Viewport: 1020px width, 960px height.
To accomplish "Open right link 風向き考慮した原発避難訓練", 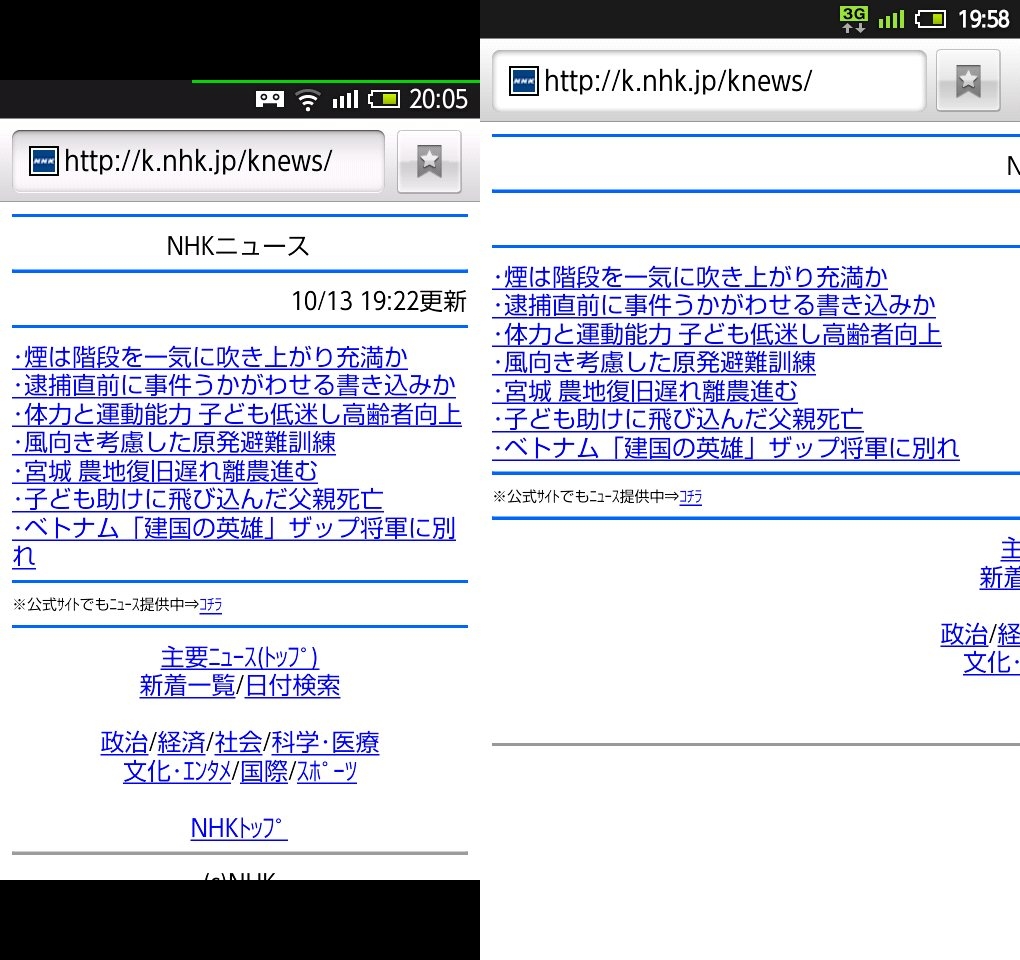I will pyautogui.click(x=654, y=362).
